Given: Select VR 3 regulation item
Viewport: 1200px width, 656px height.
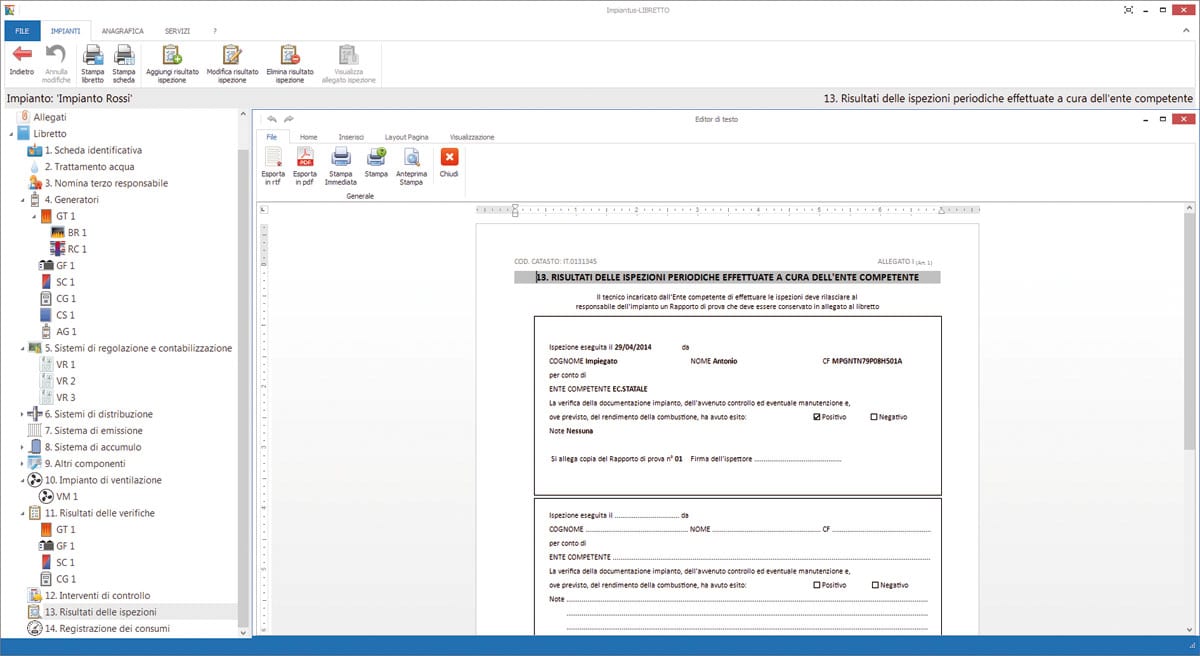Looking at the screenshot, I should pos(58,397).
